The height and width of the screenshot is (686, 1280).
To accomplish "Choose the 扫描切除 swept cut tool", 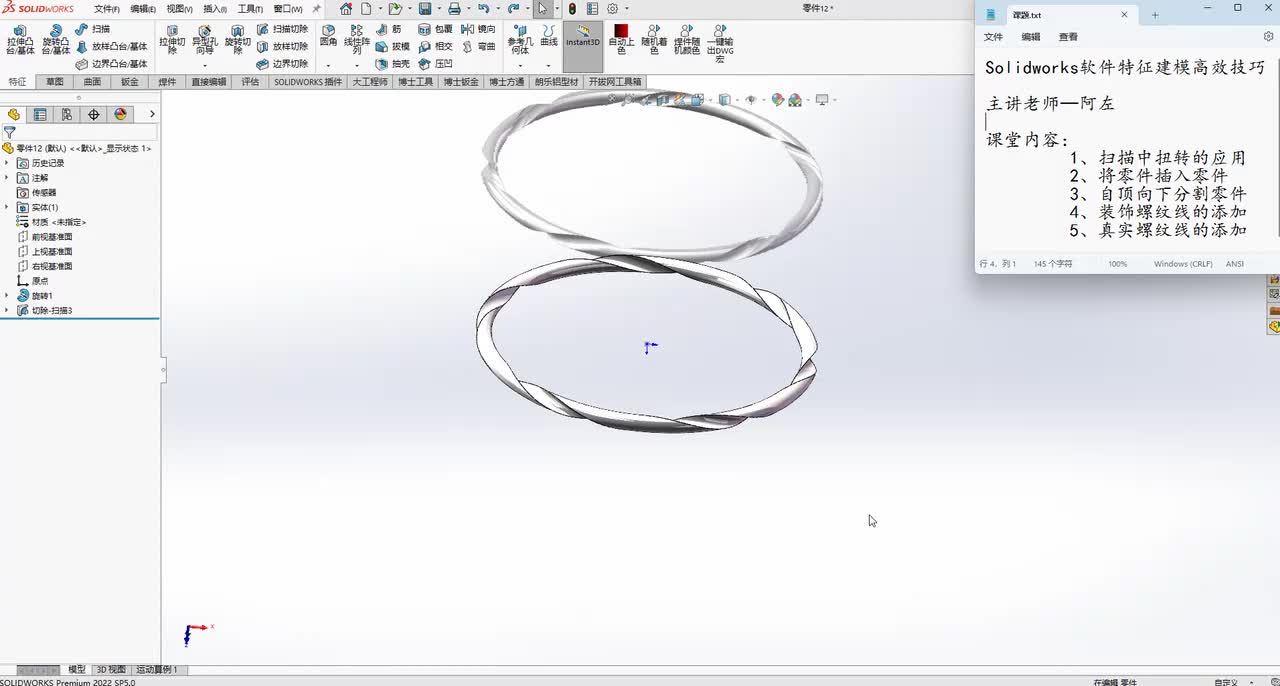I will coord(282,29).
